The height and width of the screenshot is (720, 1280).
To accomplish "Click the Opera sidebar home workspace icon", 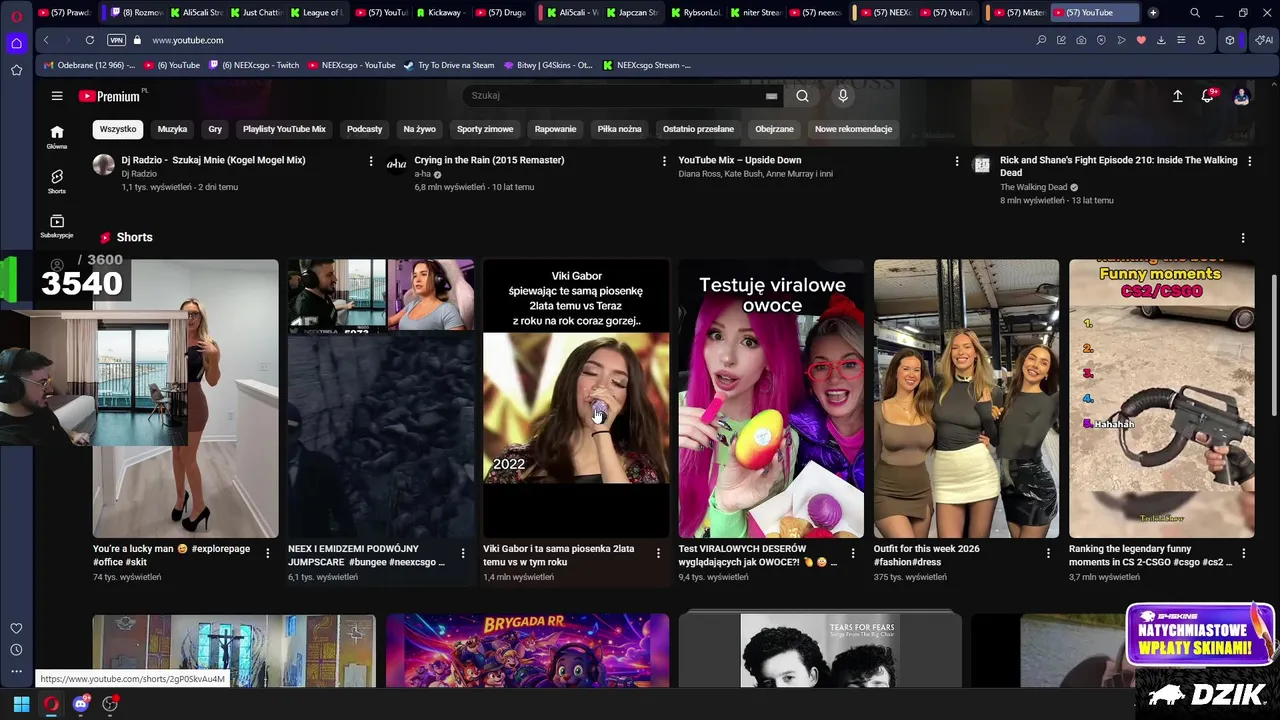I will [16, 43].
